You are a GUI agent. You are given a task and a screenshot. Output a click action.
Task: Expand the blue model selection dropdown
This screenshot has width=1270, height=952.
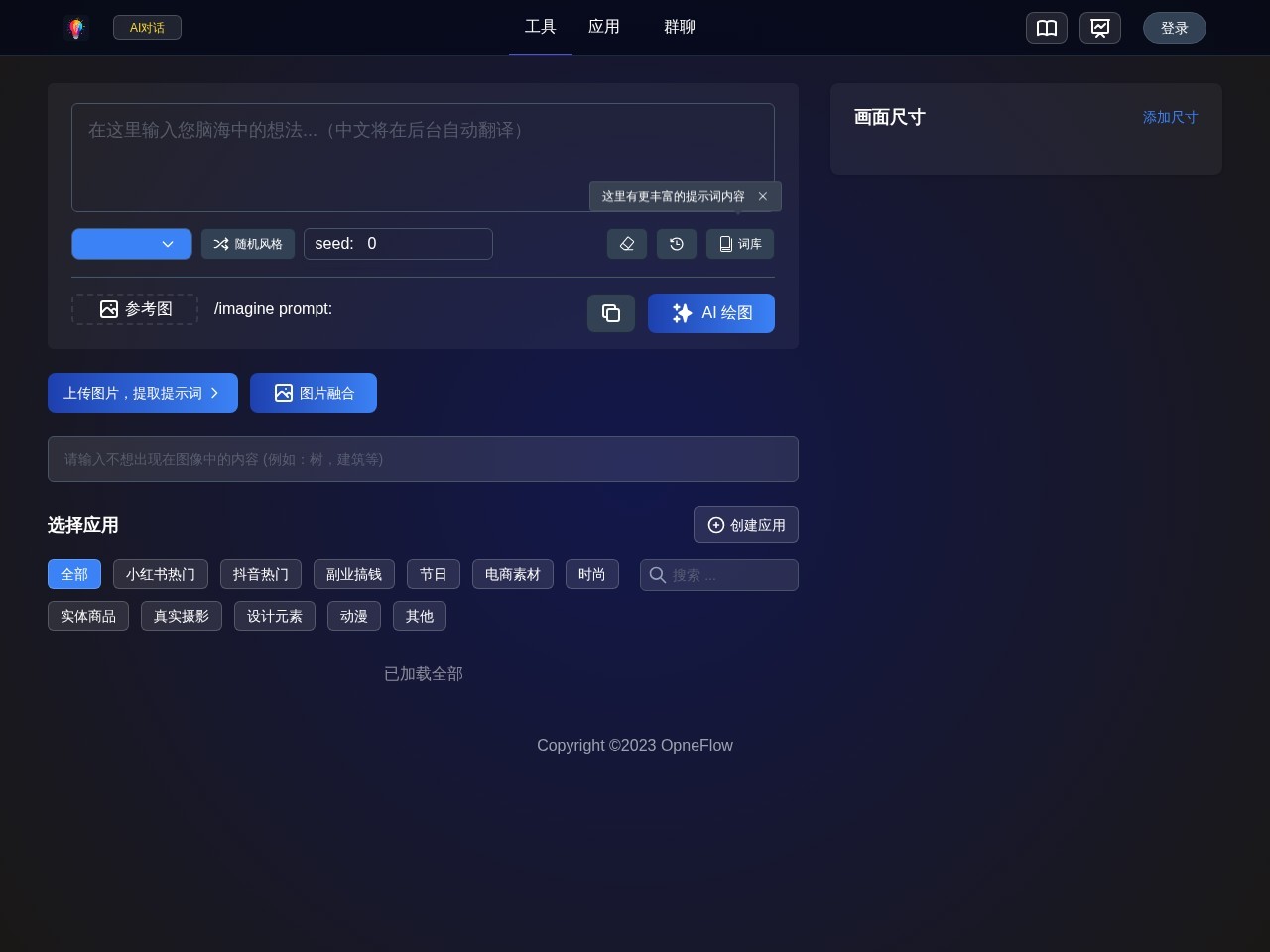[x=131, y=244]
